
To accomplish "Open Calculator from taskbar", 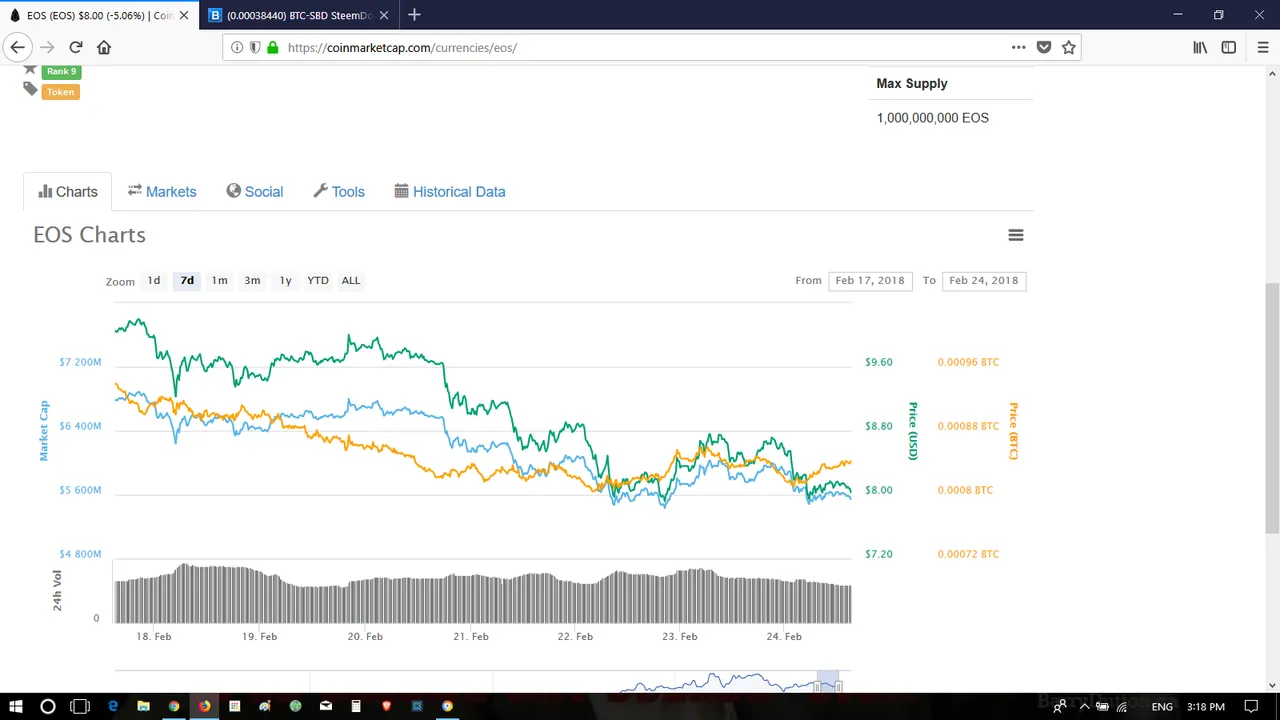I will (356, 706).
